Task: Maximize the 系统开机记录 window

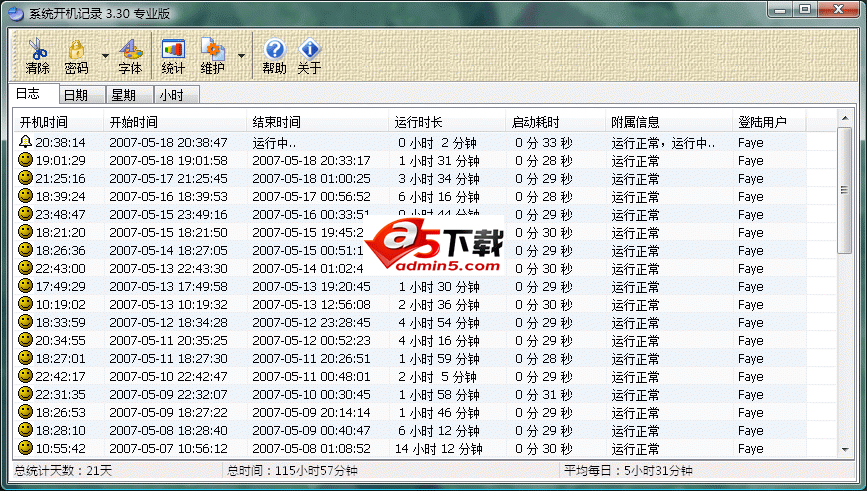Action: [805, 9]
